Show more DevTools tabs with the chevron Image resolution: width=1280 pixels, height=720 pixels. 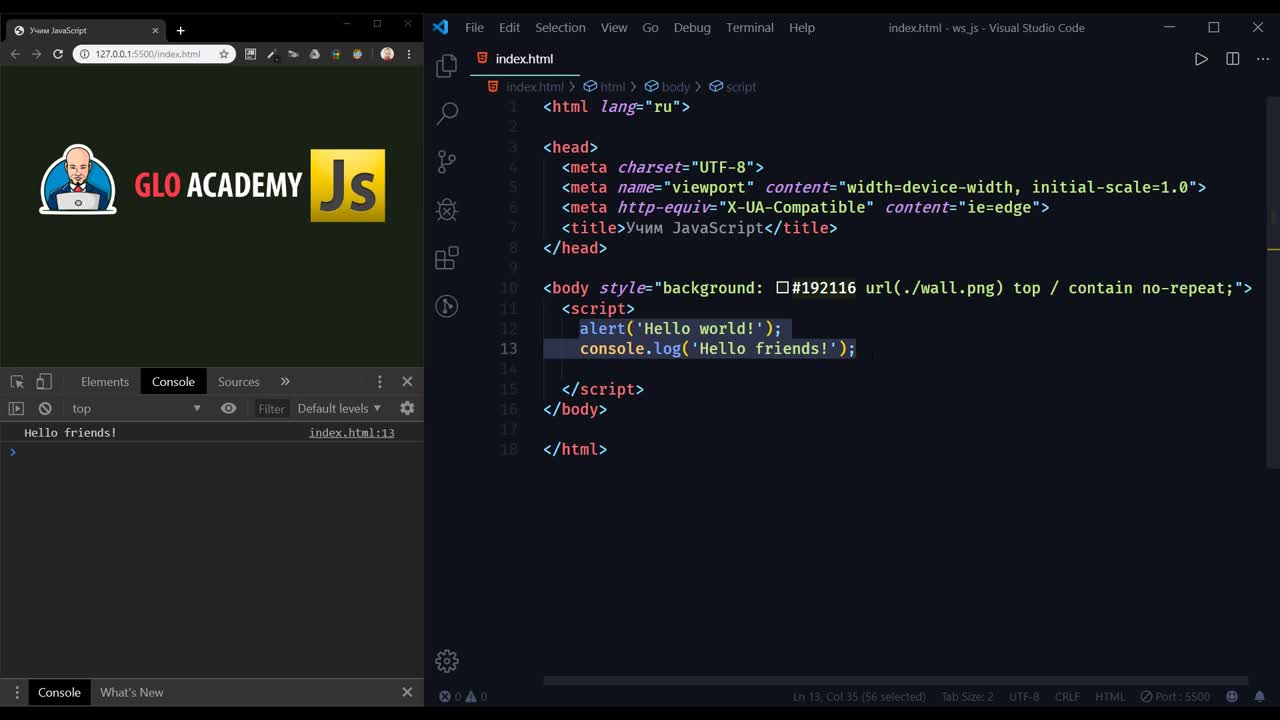(x=285, y=382)
